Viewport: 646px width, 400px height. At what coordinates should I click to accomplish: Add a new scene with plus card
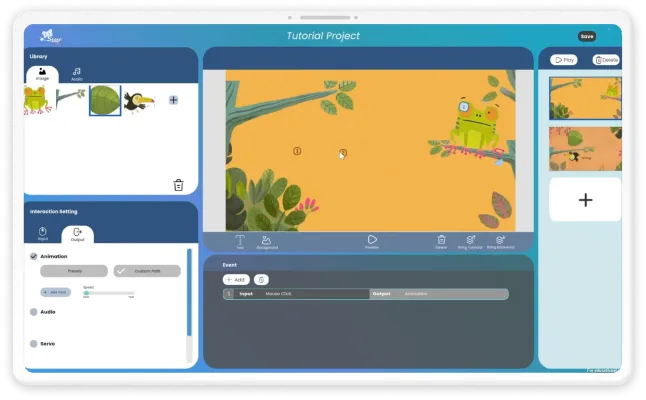[585, 200]
